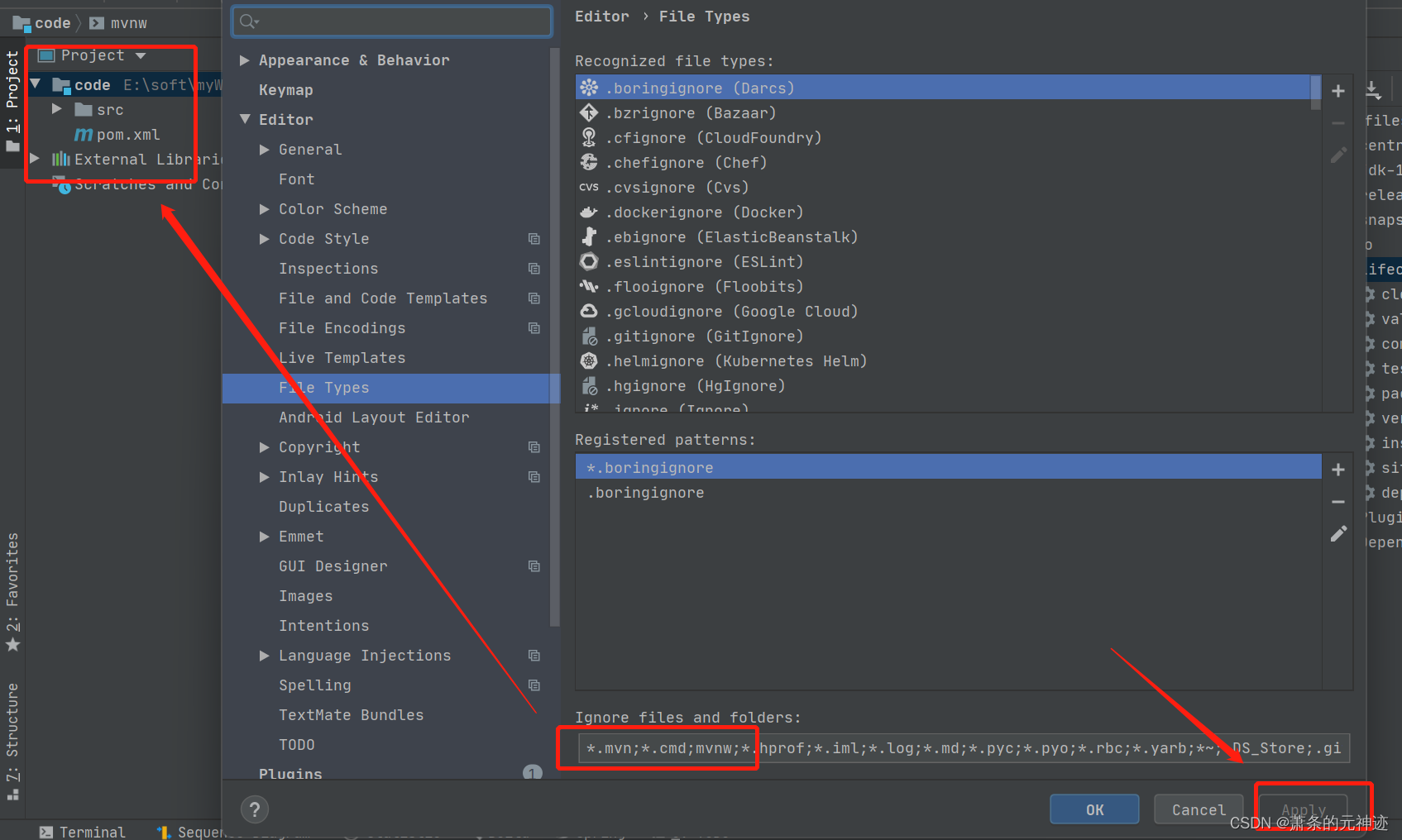Click OK to confirm settings
Image resolution: width=1402 pixels, height=840 pixels.
tap(1094, 809)
